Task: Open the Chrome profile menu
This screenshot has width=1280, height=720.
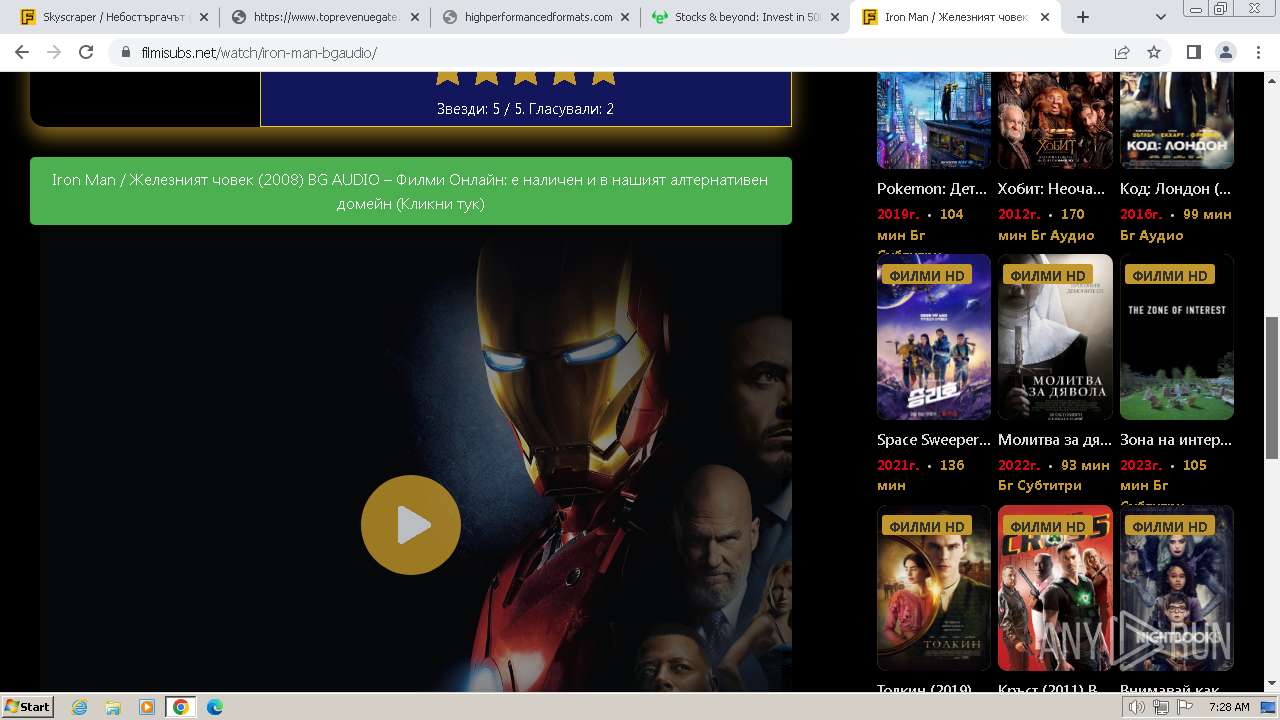Action: tap(1226, 52)
